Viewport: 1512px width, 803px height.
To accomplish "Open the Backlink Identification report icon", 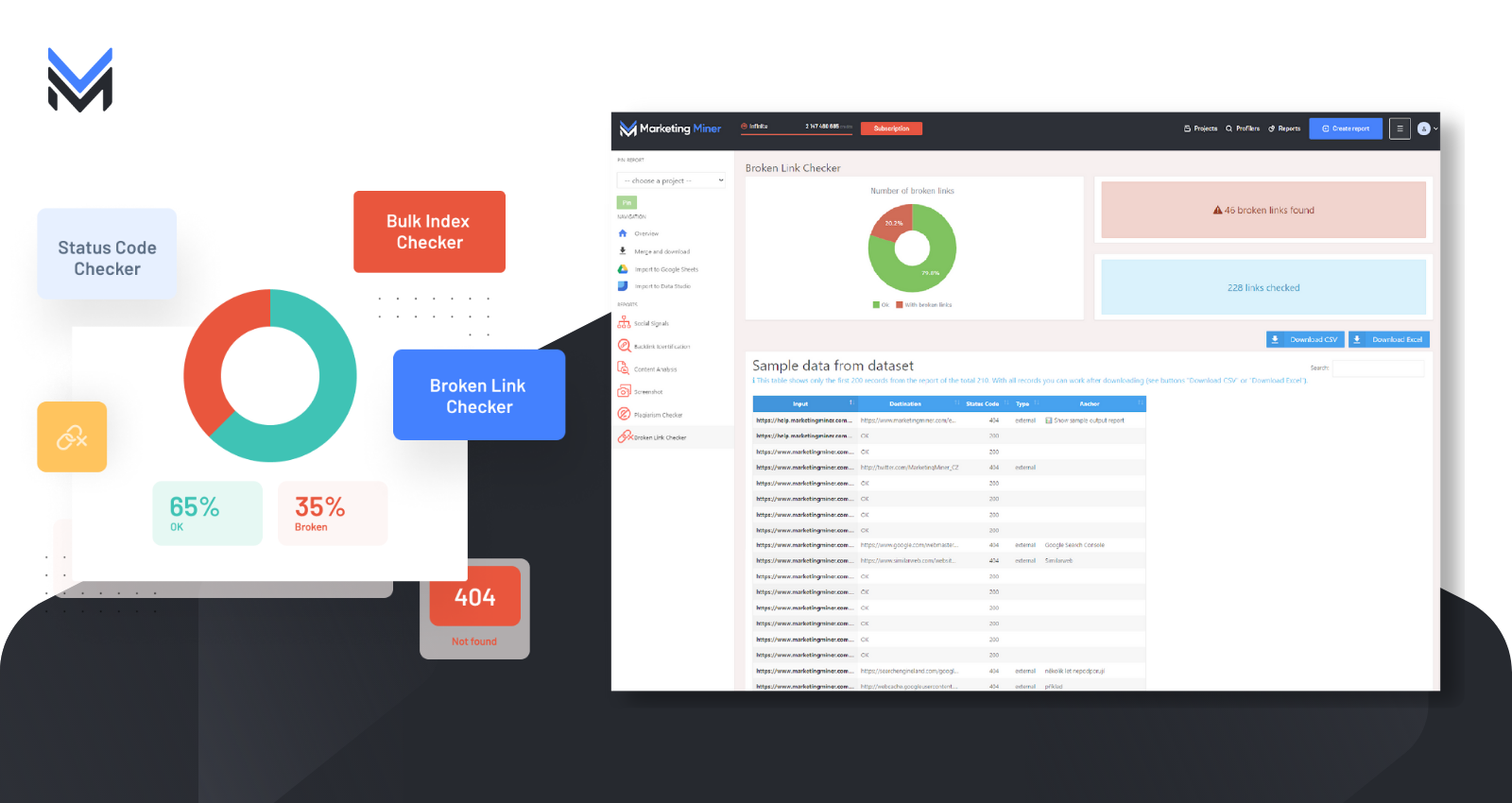I will coord(624,346).
